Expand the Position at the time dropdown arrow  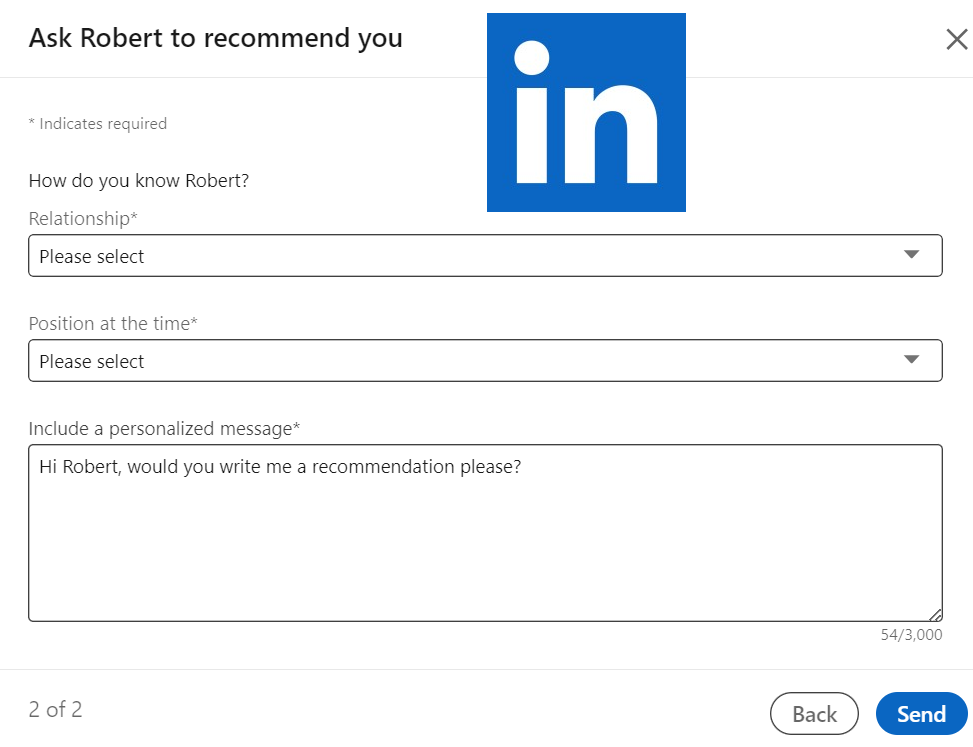point(911,360)
